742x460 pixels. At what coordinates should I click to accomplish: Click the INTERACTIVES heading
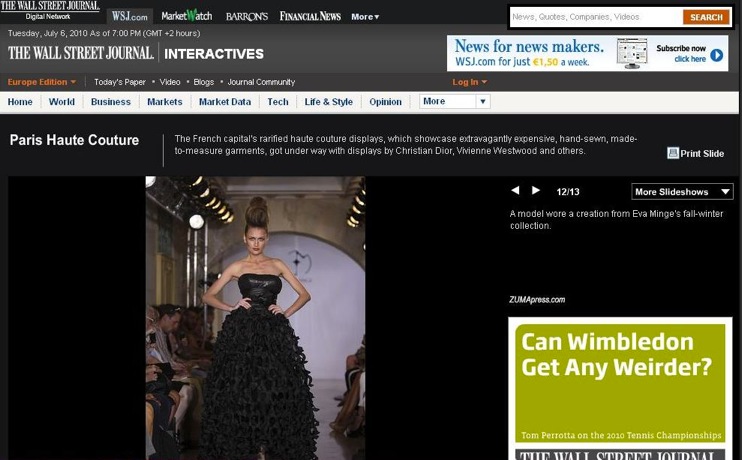tap(214, 54)
